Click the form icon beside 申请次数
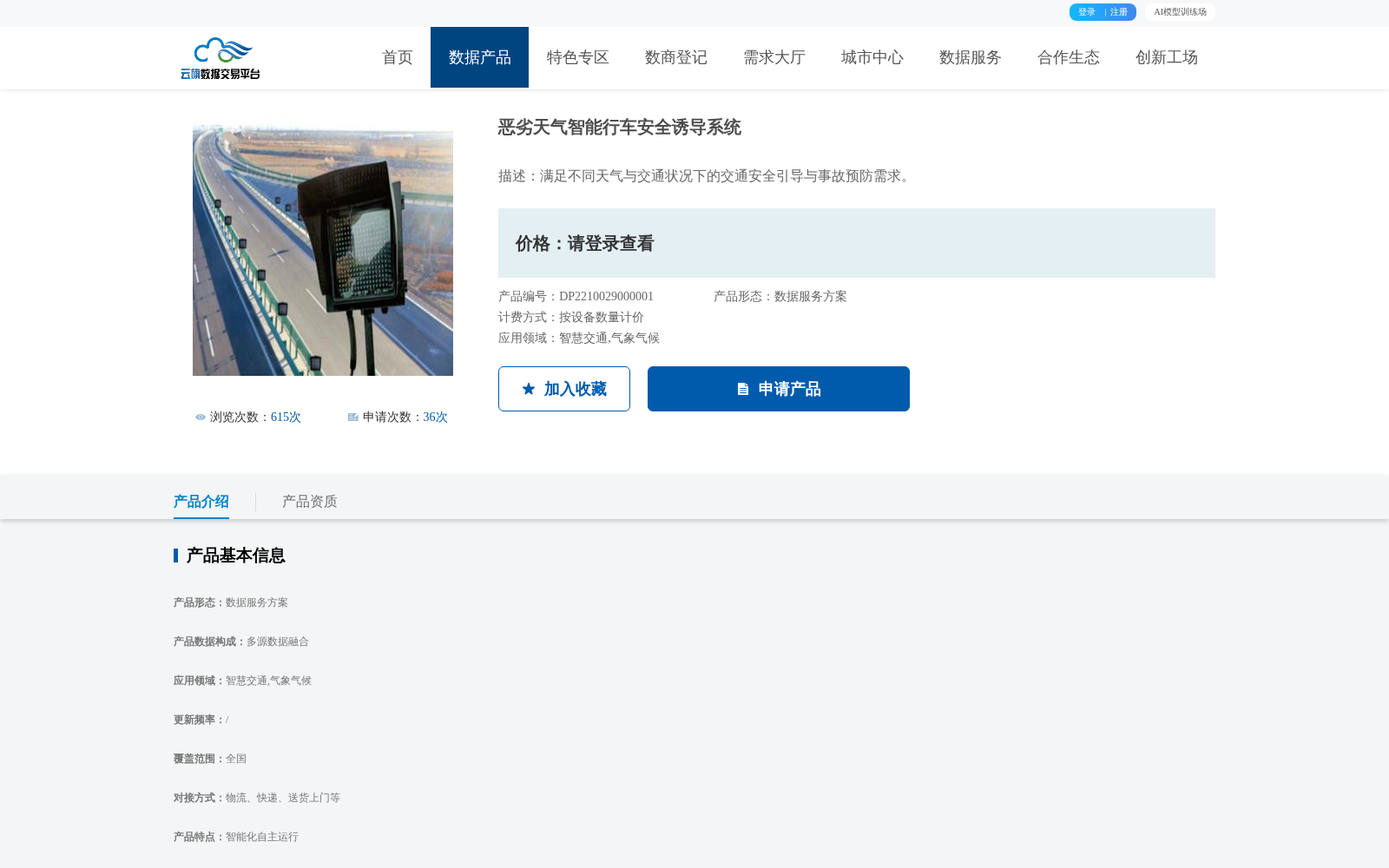The height and width of the screenshot is (868, 1389). click(353, 418)
